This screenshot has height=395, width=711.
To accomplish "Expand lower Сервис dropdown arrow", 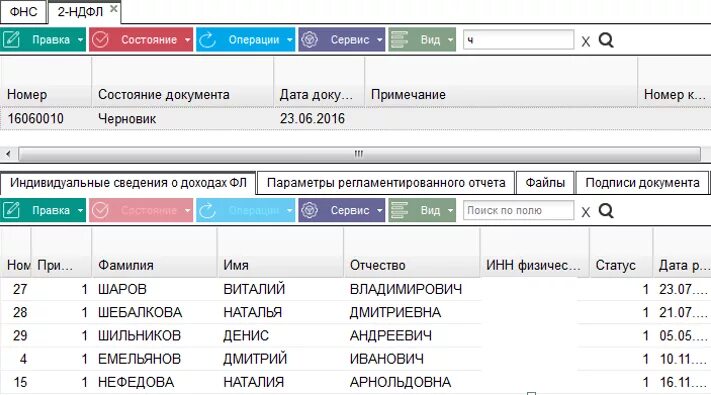I will pos(380,210).
